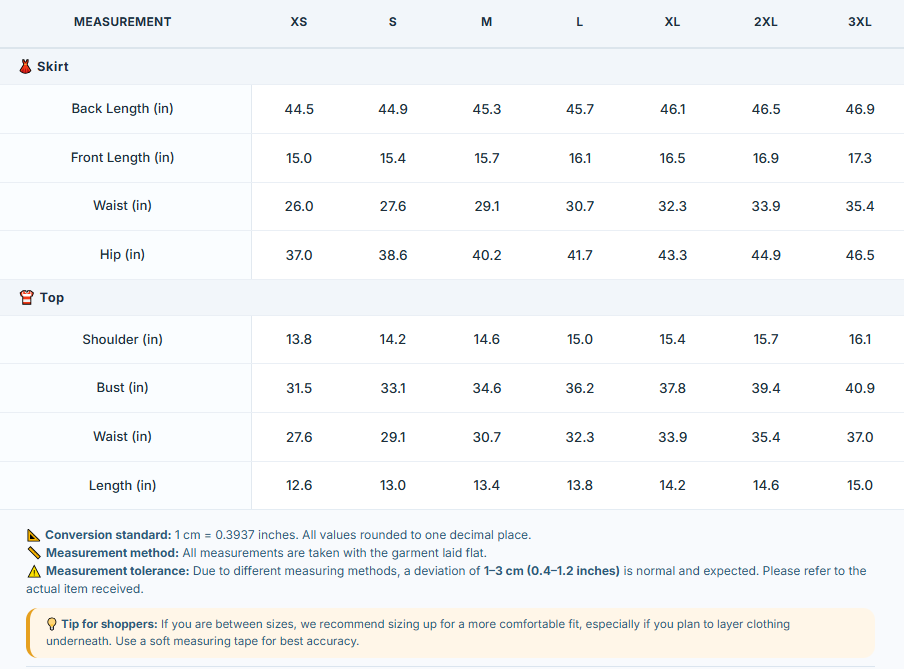Click the lightbulb icon beside Tip for shoppers

[52, 624]
